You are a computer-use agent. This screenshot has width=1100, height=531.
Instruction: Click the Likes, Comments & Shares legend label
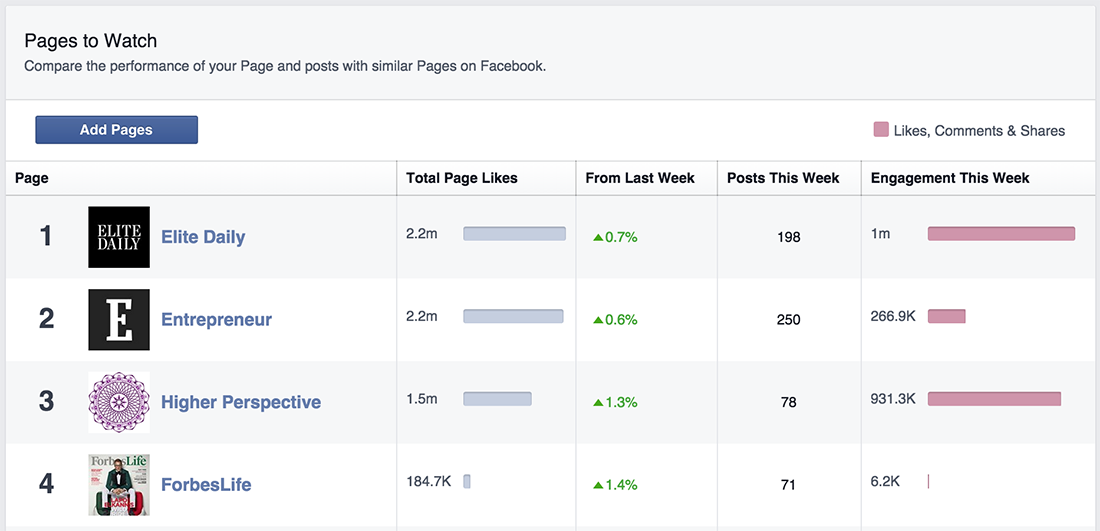[979, 130]
